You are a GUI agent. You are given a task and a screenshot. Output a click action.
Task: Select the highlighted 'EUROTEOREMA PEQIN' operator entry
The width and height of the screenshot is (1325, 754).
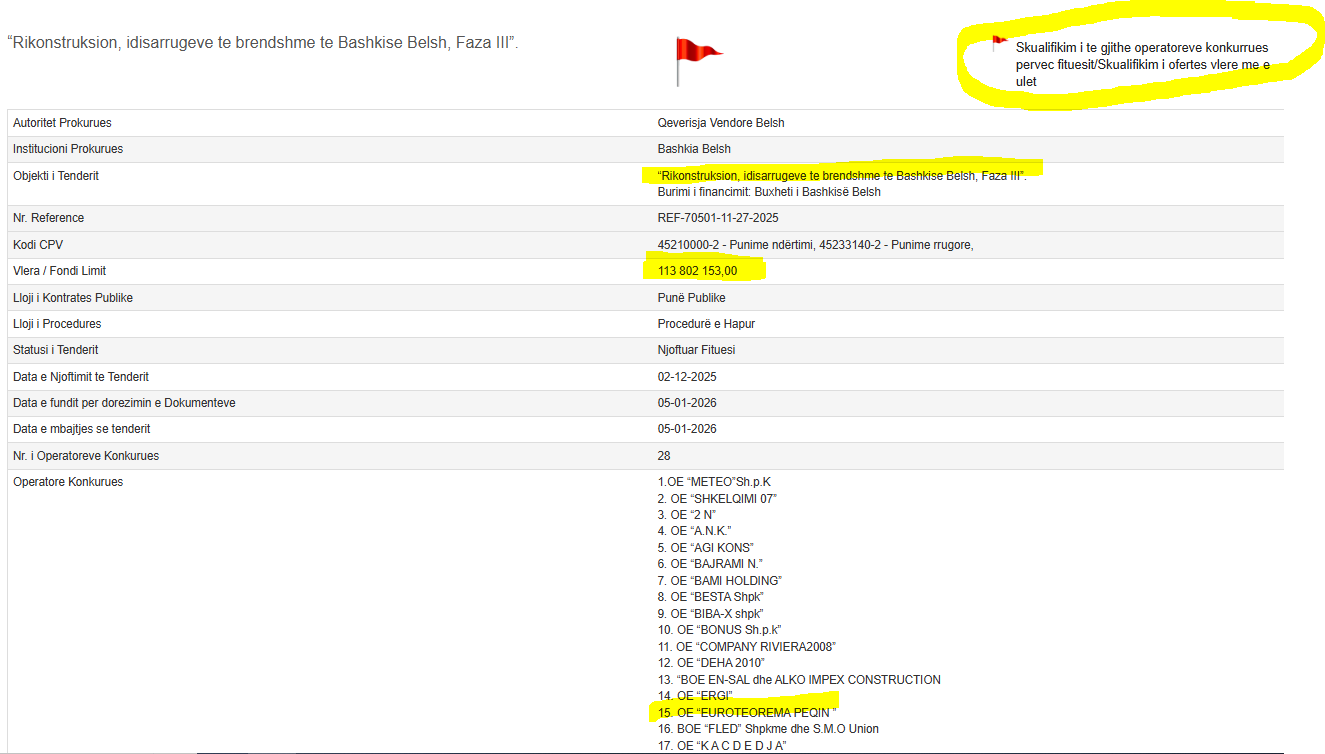coord(746,713)
